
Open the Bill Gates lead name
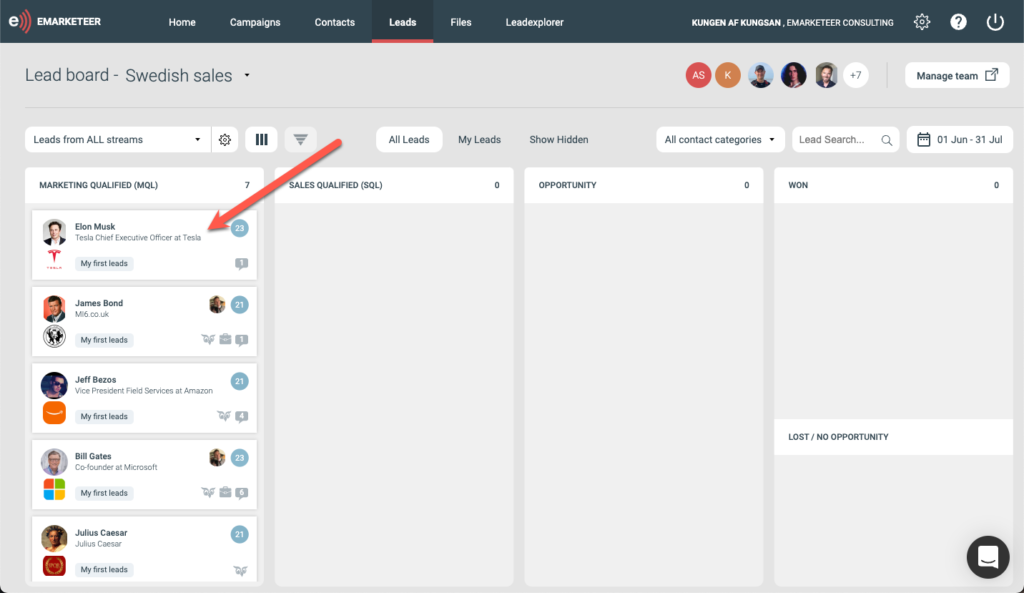coord(93,456)
